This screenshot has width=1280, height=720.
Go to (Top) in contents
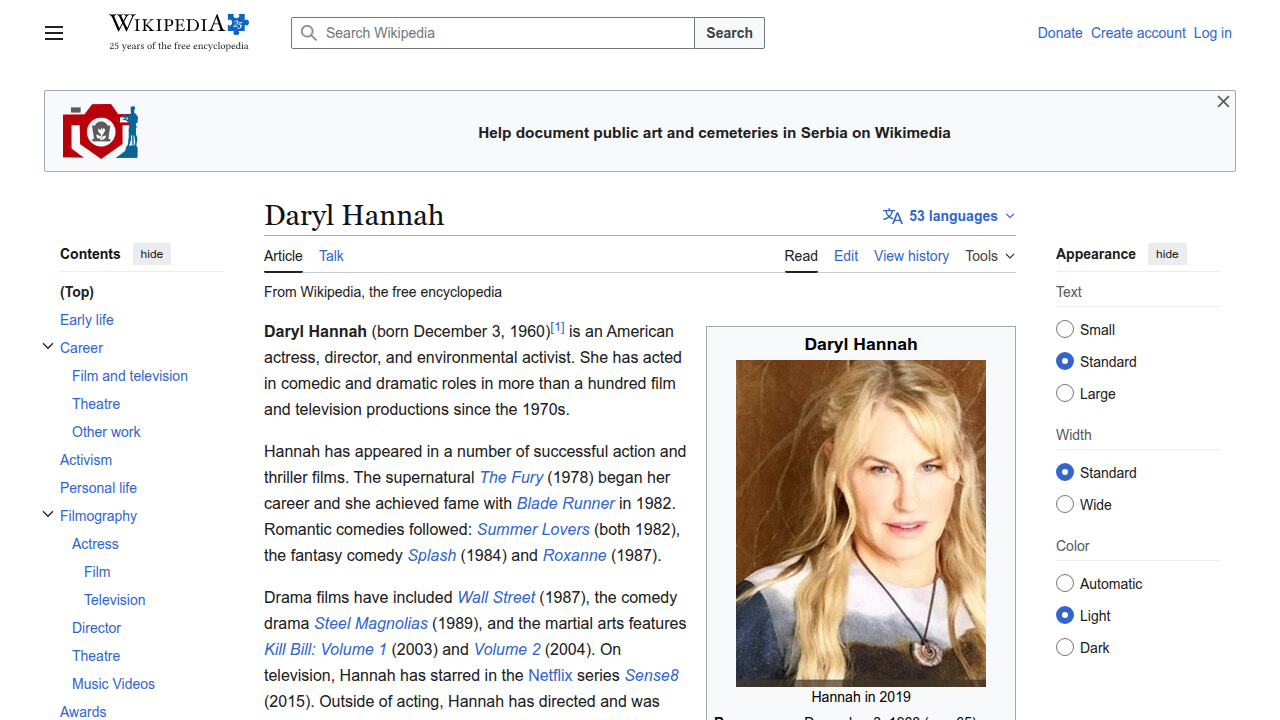(x=77, y=292)
